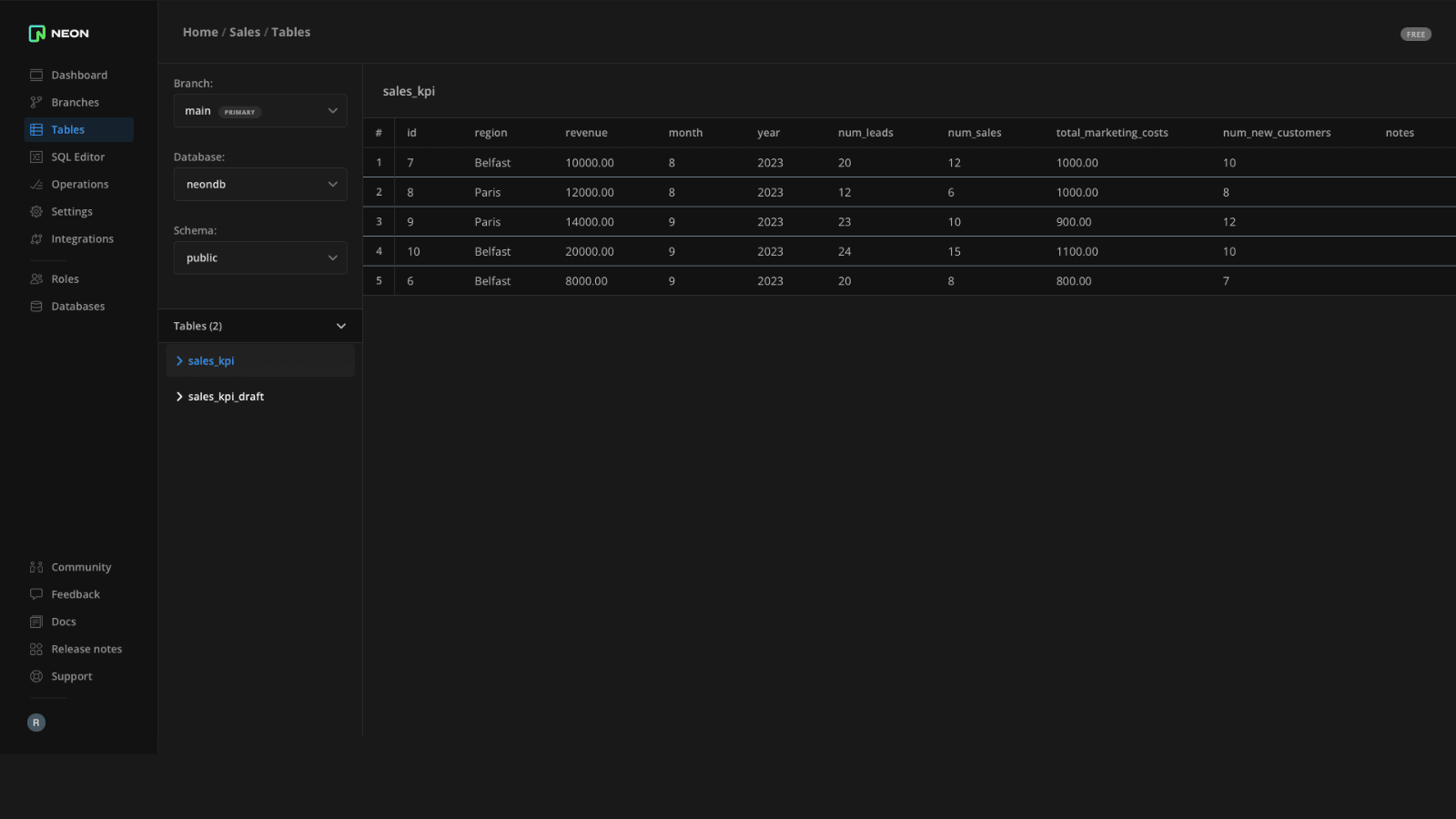The height and width of the screenshot is (819, 1456).
Task: Click the Paris cell in row 2
Action: coord(488,193)
